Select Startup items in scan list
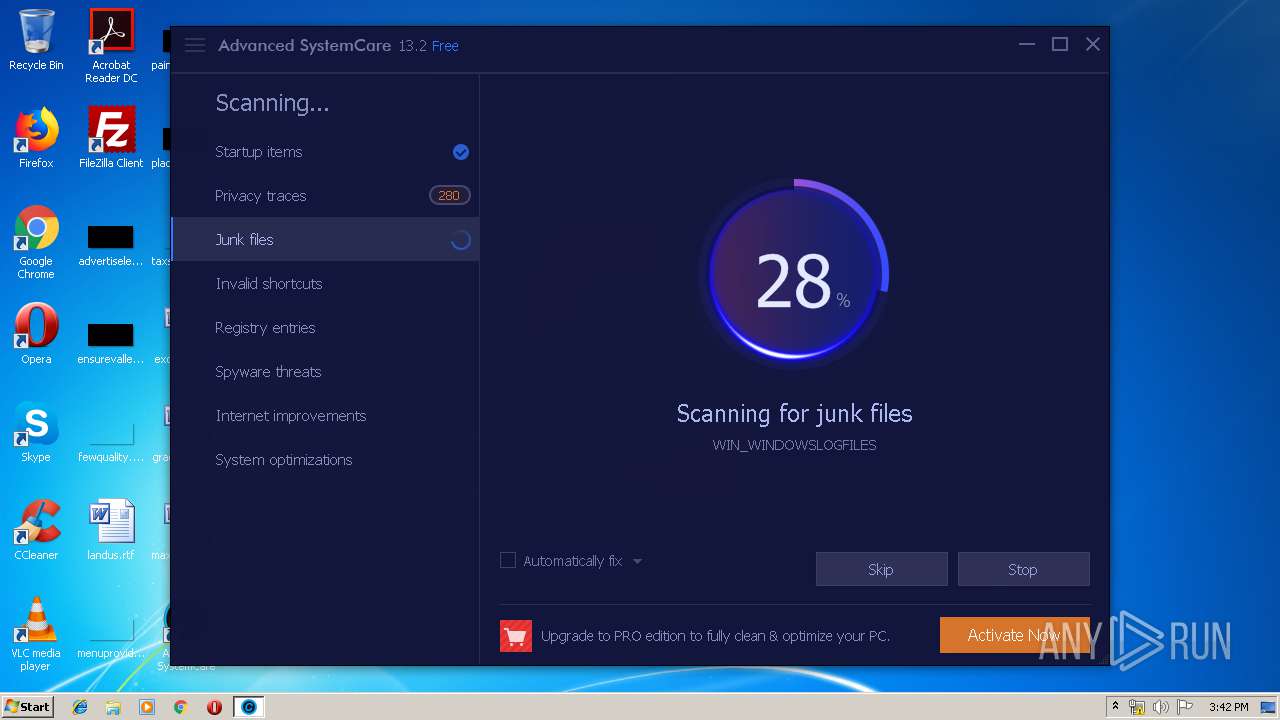1280x720 pixels. [x=325, y=152]
